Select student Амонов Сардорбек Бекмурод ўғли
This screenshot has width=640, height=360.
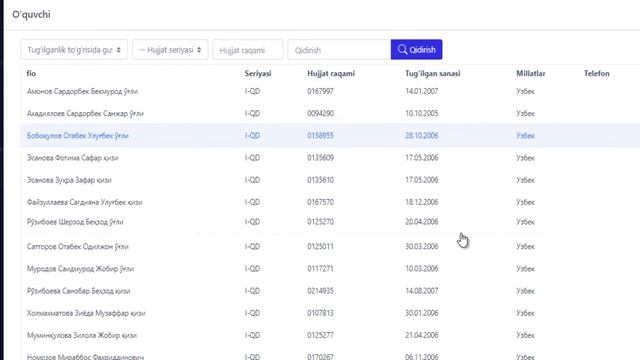(x=82, y=91)
